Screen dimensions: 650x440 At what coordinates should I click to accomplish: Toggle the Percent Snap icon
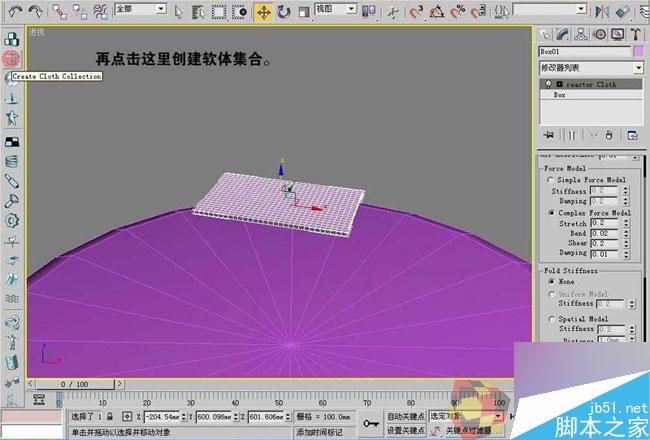click(x=458, y=12)
